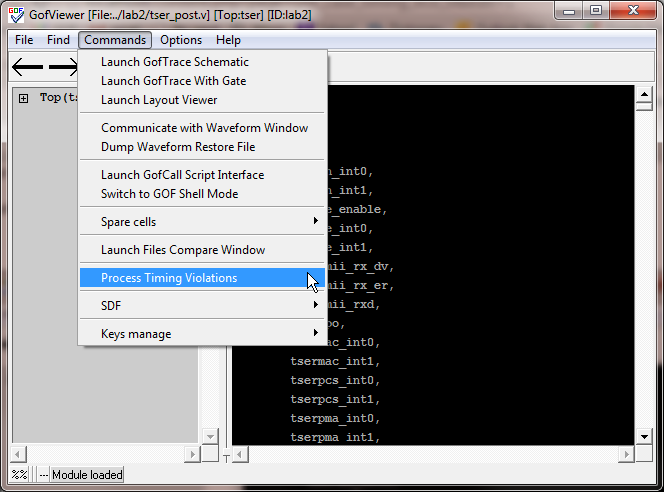The height and width of the screenshot is (492, 664).
Task: Click the status bar icon at bottom left
Action: (x=19, y=474)
